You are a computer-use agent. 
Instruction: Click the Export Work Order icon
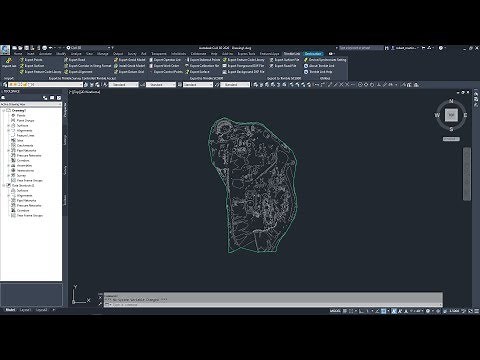click(151, 66)
